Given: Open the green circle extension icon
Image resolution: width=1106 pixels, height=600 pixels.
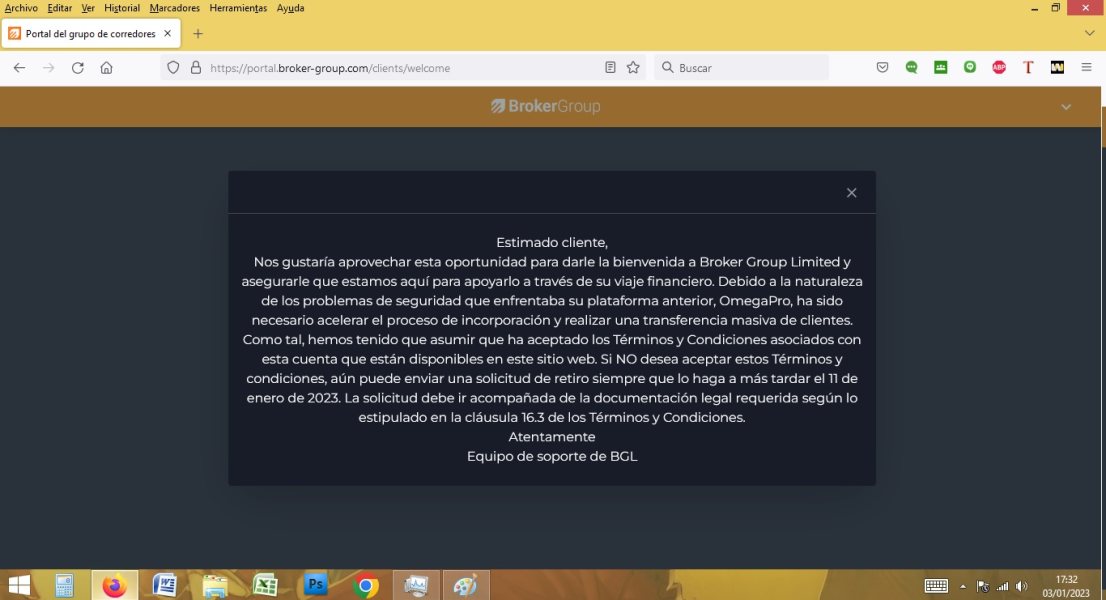Looking at the screenshot, I should (970, 68).
